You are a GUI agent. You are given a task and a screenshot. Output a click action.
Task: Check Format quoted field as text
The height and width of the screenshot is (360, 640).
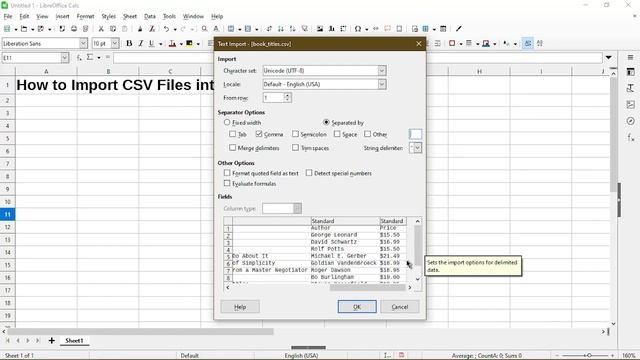click(x=227, y=173)
